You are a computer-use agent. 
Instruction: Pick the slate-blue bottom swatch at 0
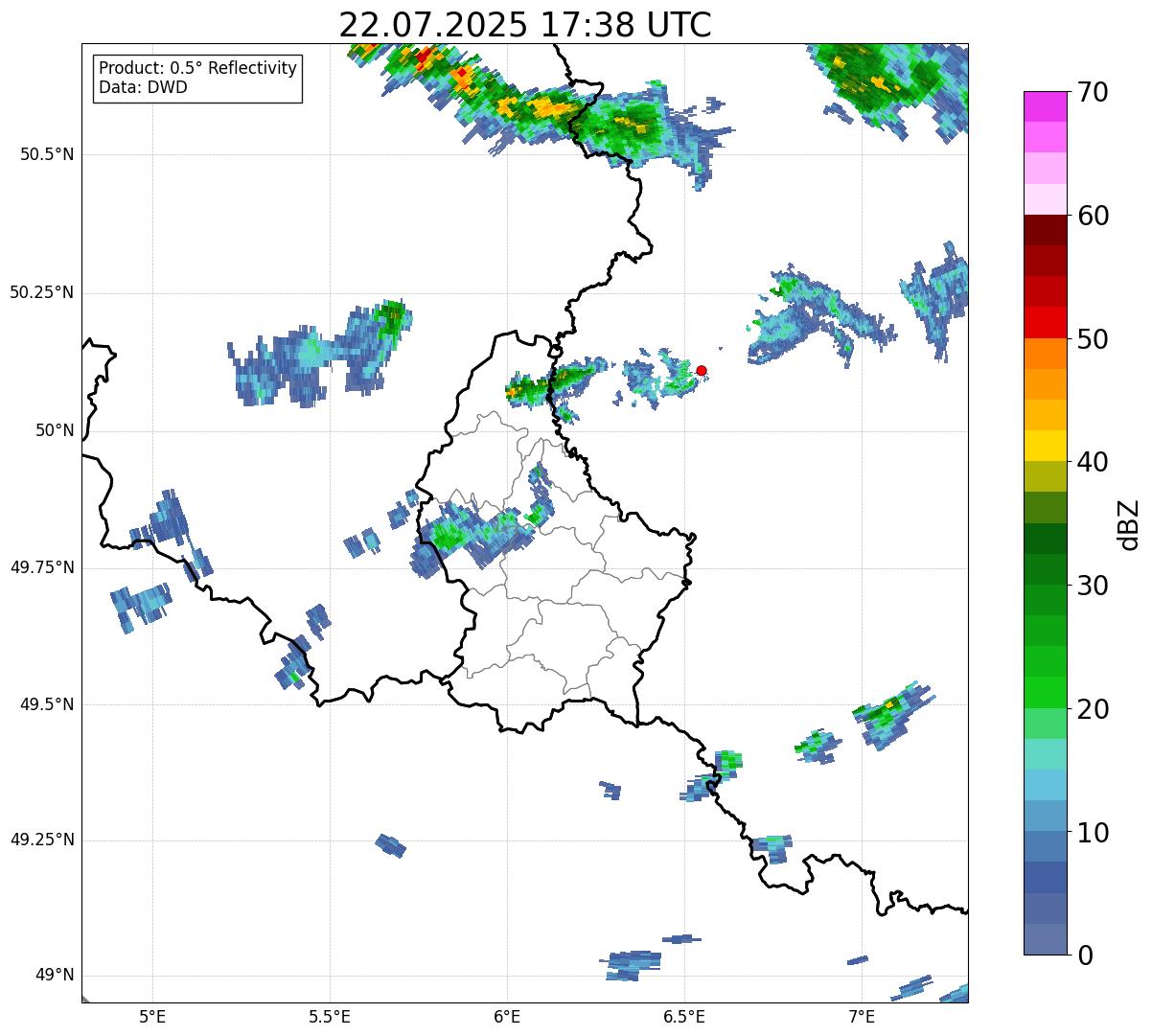(1045, 939)
